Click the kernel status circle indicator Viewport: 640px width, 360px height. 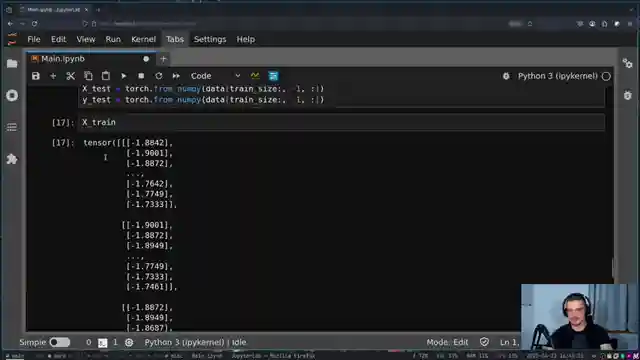coord(607,76)
